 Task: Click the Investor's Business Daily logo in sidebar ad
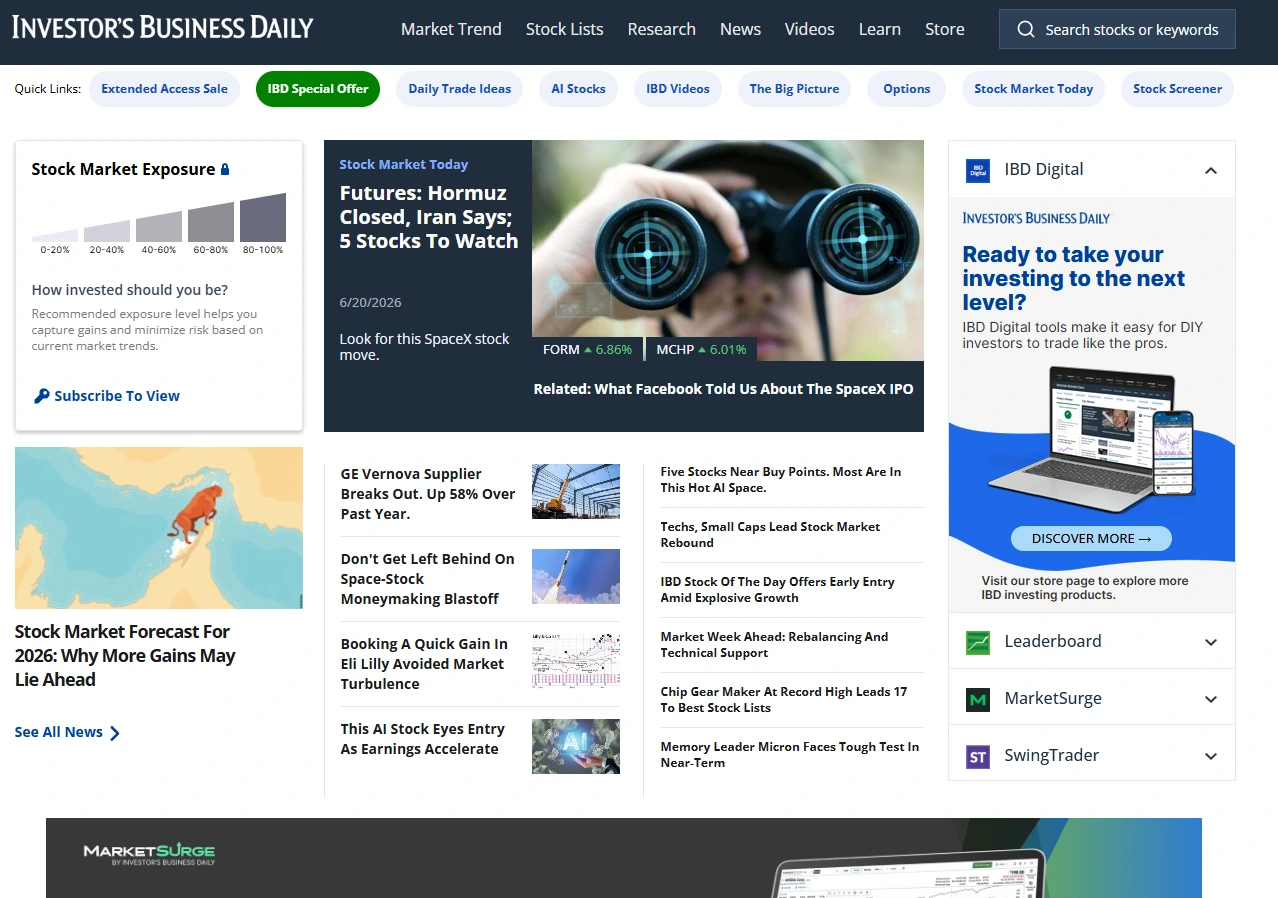(x=1036, y=218)
